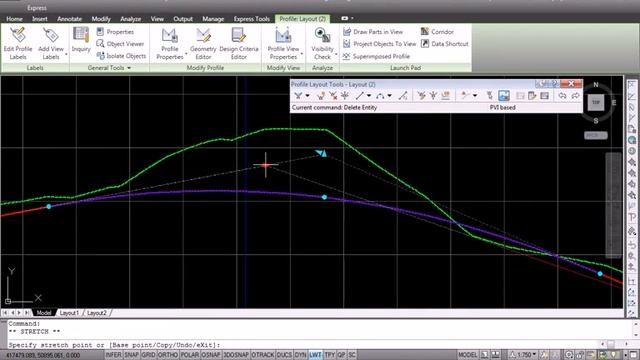Open Profile View Properties

pyautogui.click(x=283, y=44)
